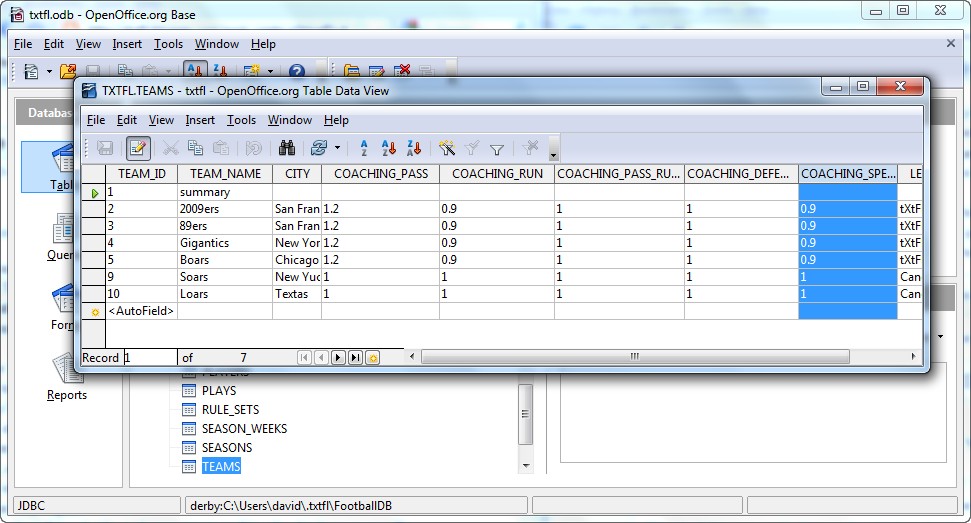Click the Undo data entry icon

tap(253, 148)
